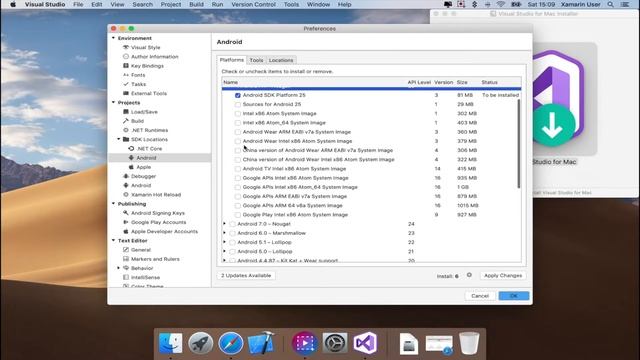Confirm preferences with OK
Image resolution: width=640 pixels, height=360 pixels.
click(x=513, y=296)
